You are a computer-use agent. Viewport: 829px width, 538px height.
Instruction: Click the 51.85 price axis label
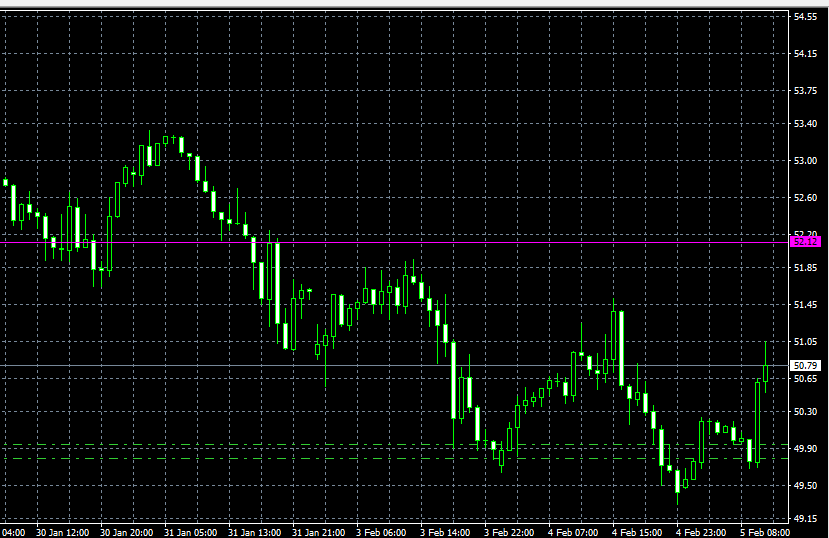[x=805, y=268]
